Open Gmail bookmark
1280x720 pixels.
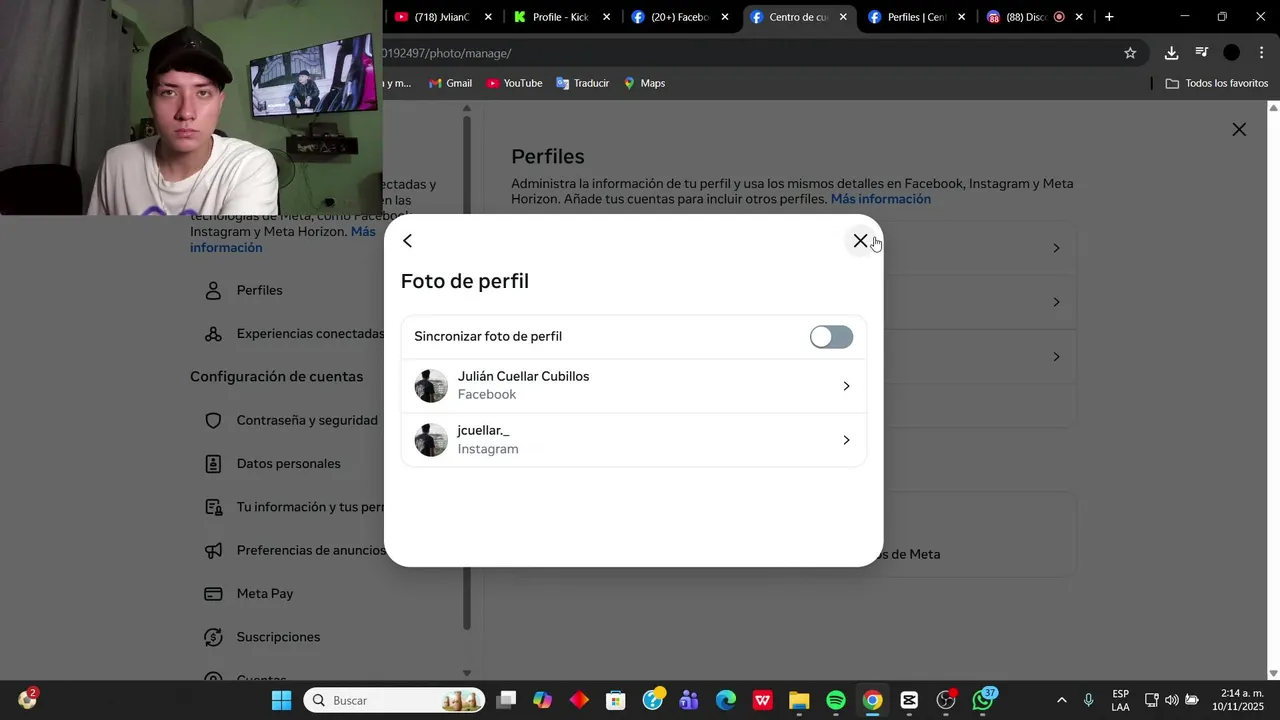(x=450, y=83)
